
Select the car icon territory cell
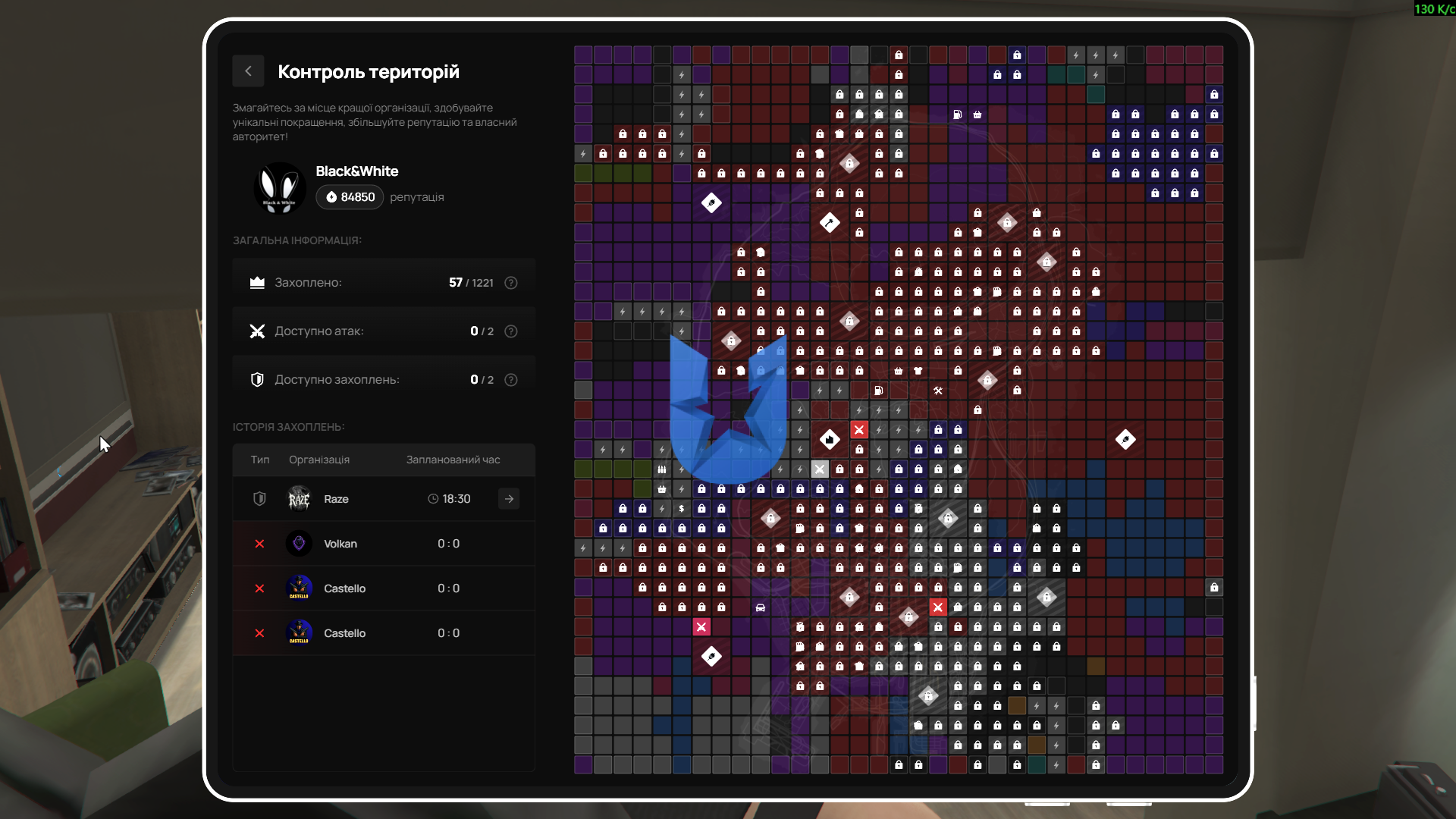(x=761, y=607)
